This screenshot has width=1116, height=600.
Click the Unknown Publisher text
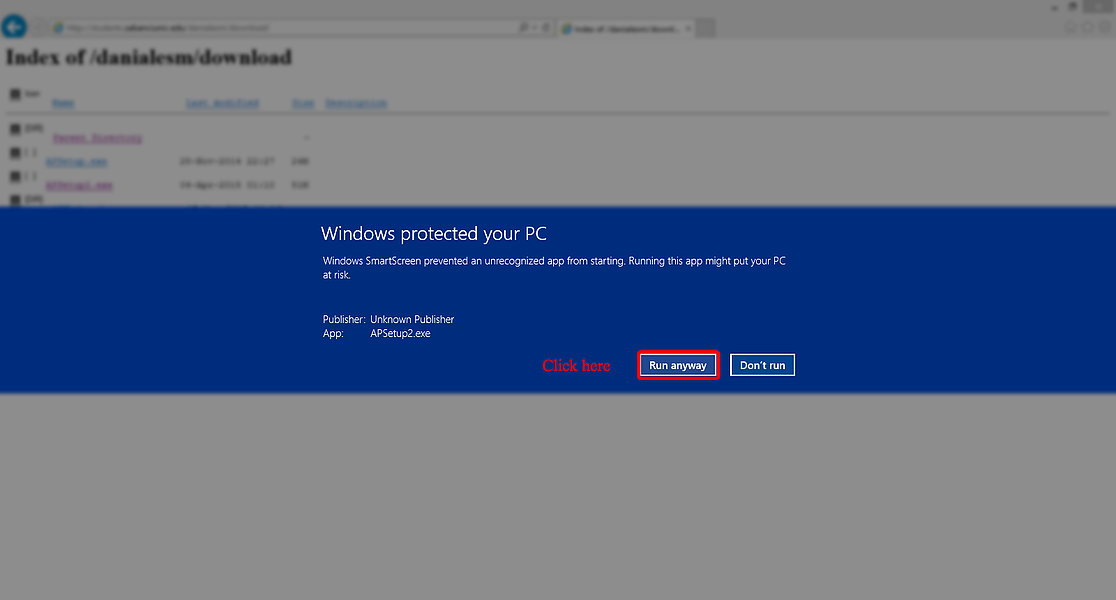pos(412,320)
